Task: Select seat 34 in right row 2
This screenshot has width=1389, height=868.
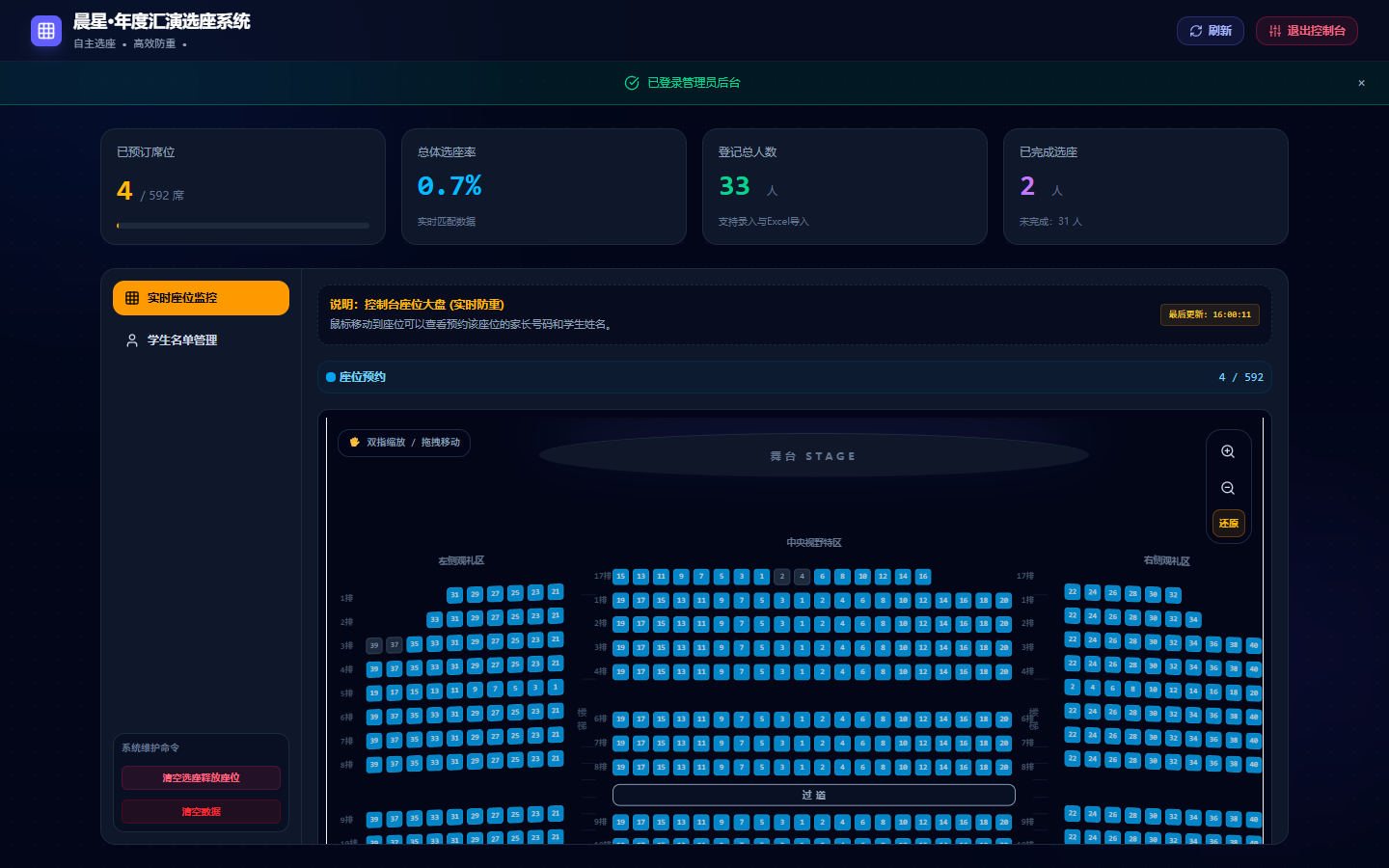Action: tap(1194, 620)
